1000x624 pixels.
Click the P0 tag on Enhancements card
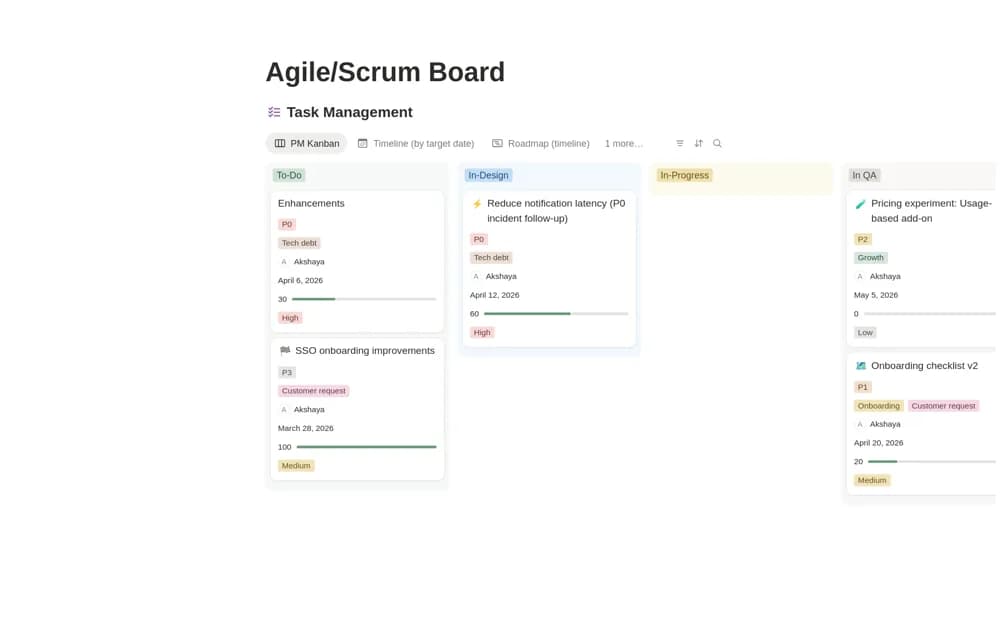(287, 225)
